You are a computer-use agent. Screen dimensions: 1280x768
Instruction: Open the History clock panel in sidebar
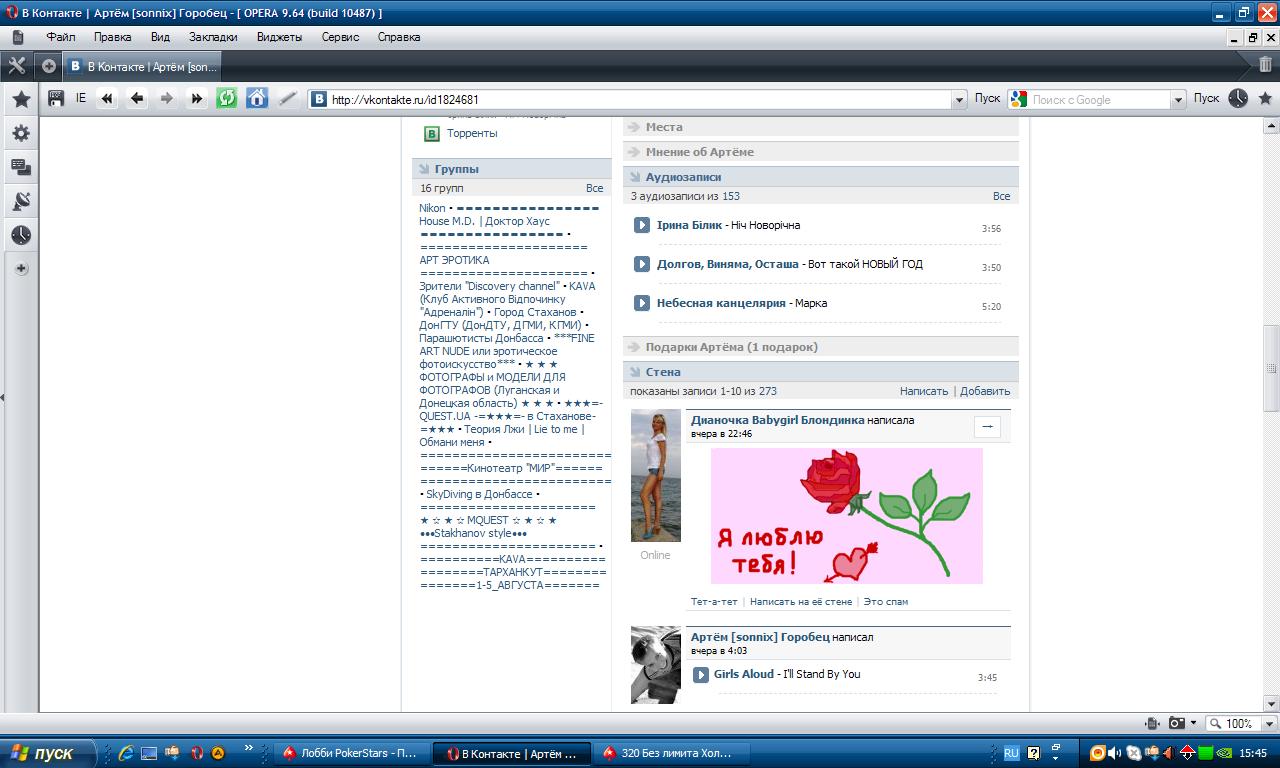click(x=21, y=235)
